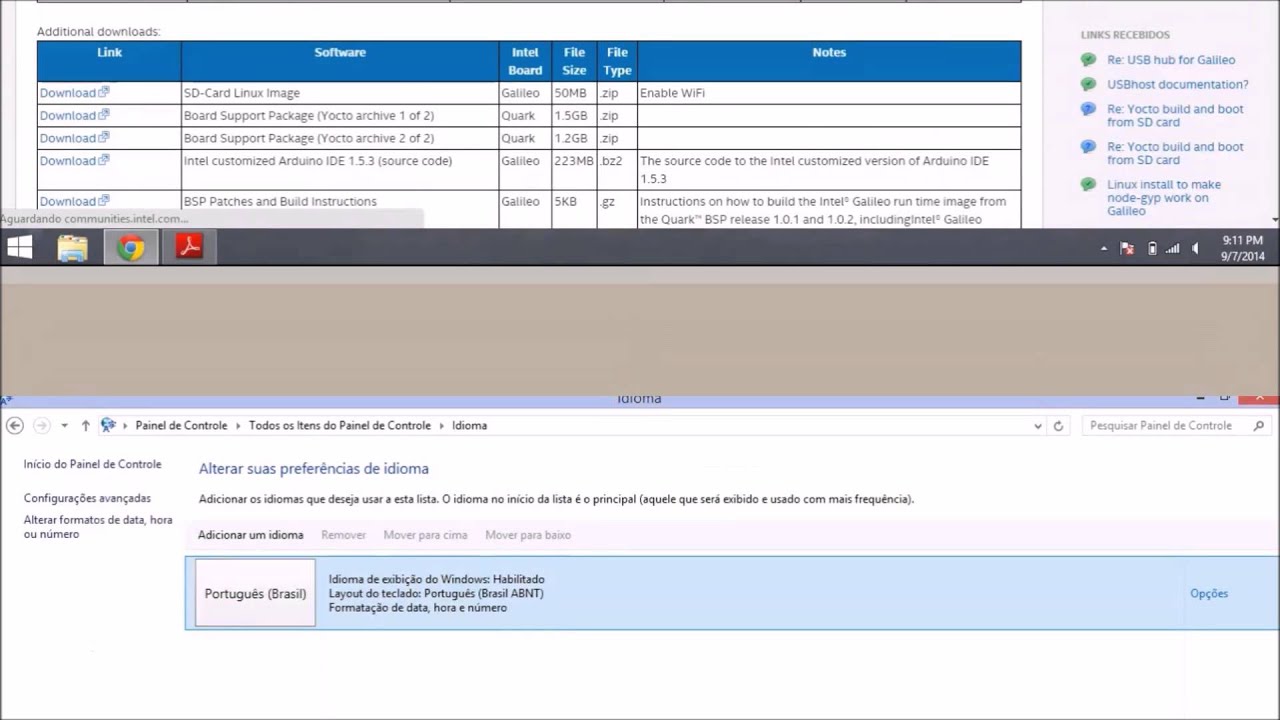
Task: Open 'Linux install to make node-gyp work' link
Action: [1164, 198]
